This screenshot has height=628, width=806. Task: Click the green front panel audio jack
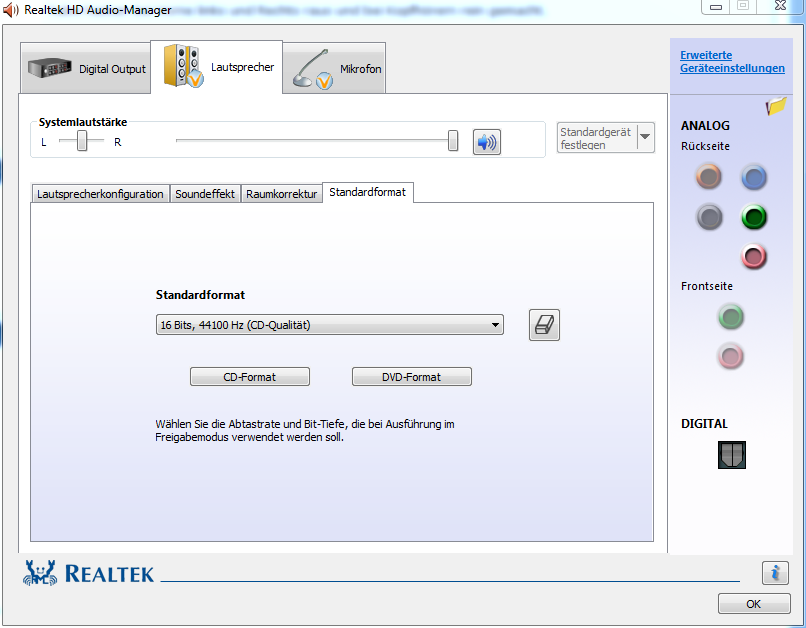click(x=730, y=317)
